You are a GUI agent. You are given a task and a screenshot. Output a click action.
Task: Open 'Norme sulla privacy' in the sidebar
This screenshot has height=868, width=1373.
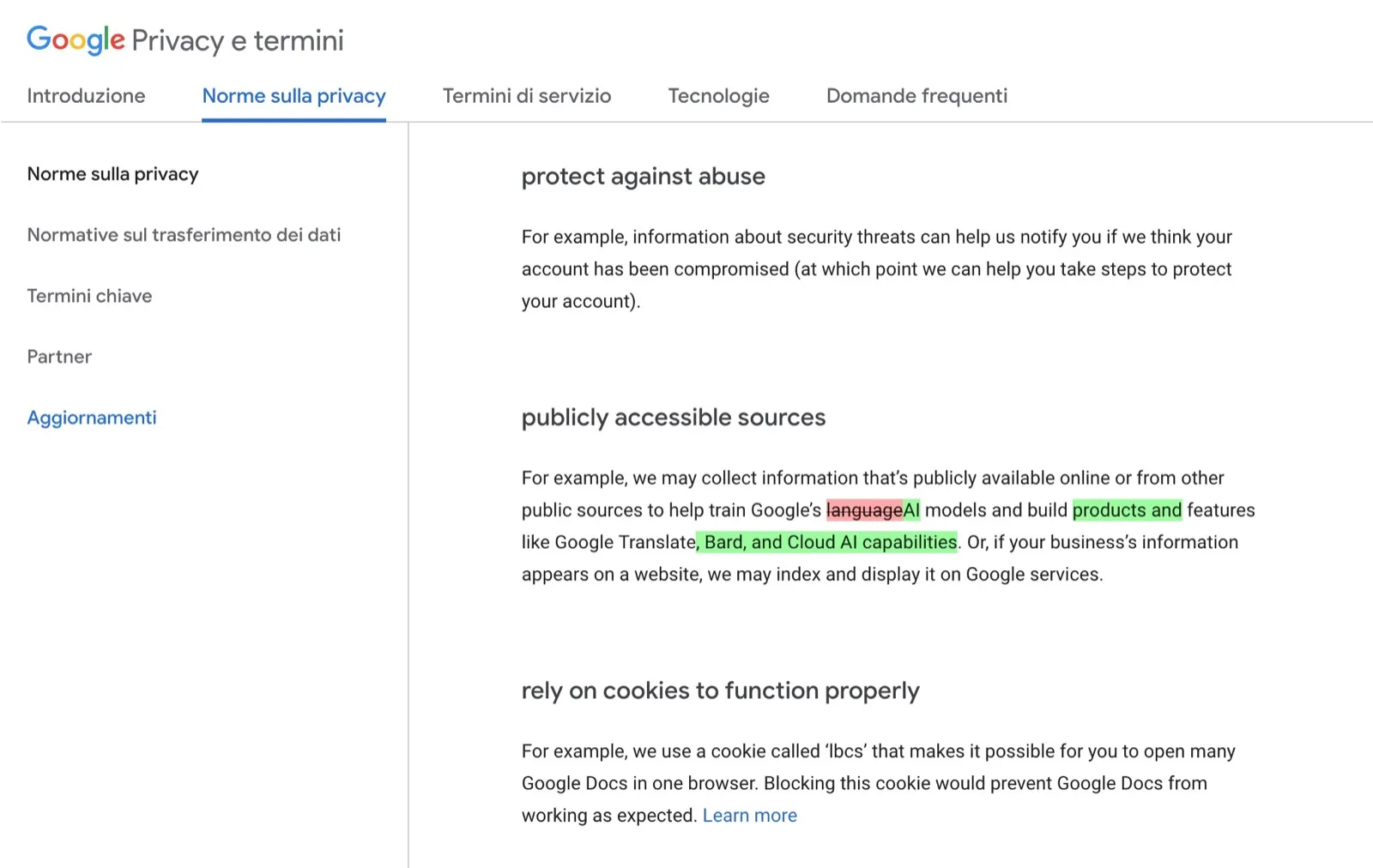coord(112,174)
